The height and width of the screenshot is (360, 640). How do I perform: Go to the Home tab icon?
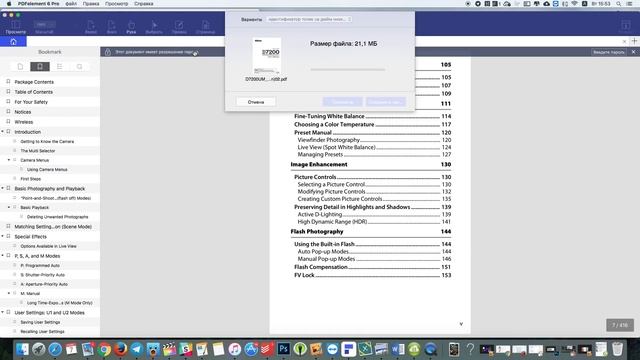13,42
